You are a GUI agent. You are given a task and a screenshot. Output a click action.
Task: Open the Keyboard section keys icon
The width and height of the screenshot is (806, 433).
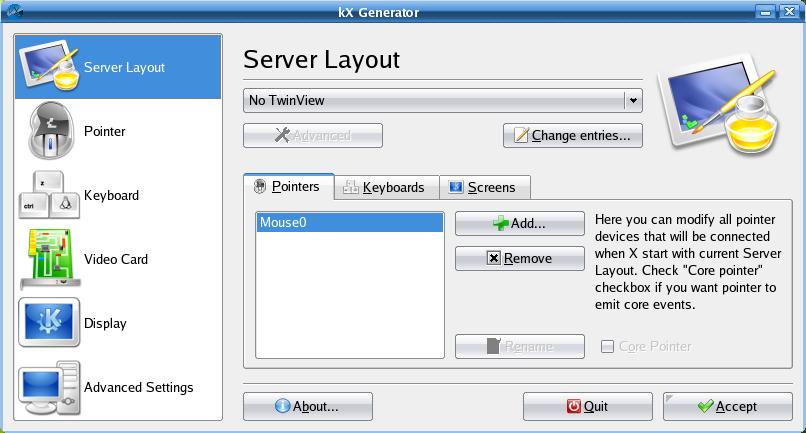click(x=49, y=195)
